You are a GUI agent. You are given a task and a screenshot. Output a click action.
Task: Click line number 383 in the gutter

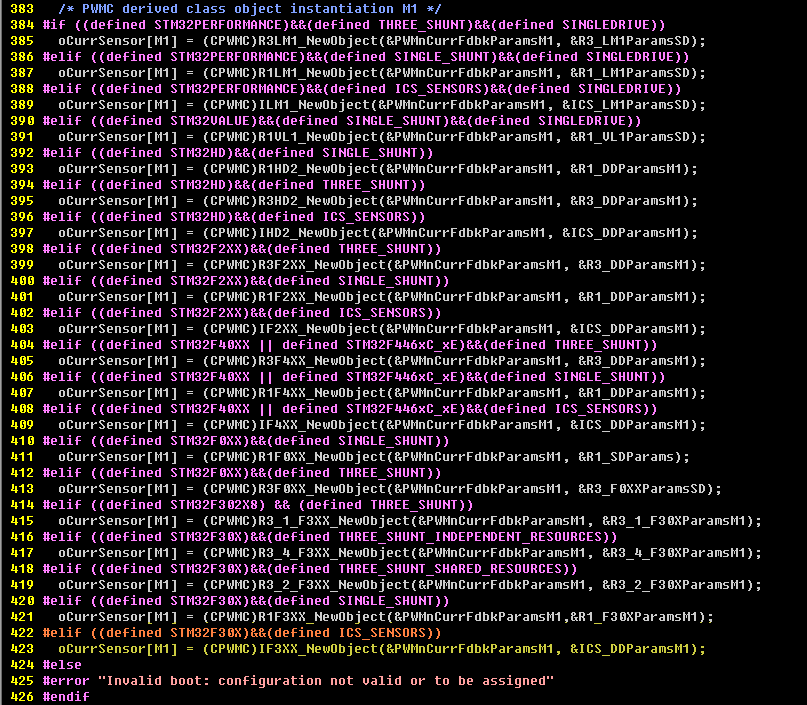coord(22,9)
